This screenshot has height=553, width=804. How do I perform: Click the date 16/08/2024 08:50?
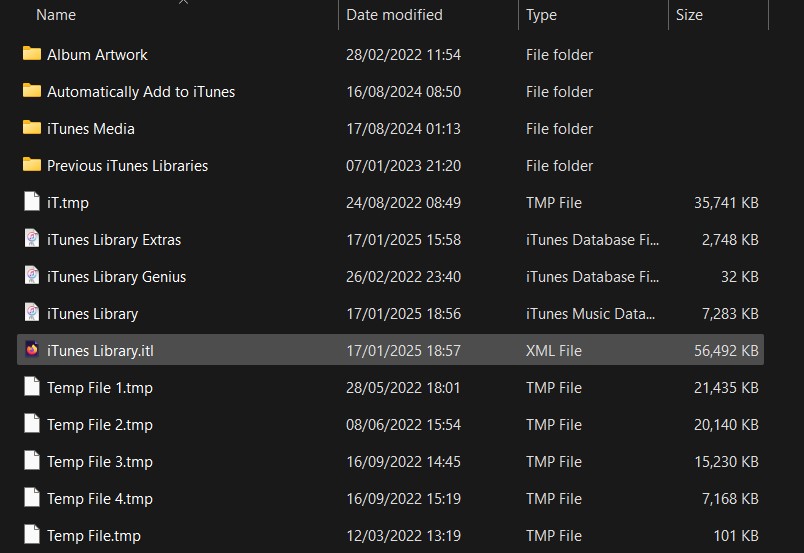pos(404,92)
